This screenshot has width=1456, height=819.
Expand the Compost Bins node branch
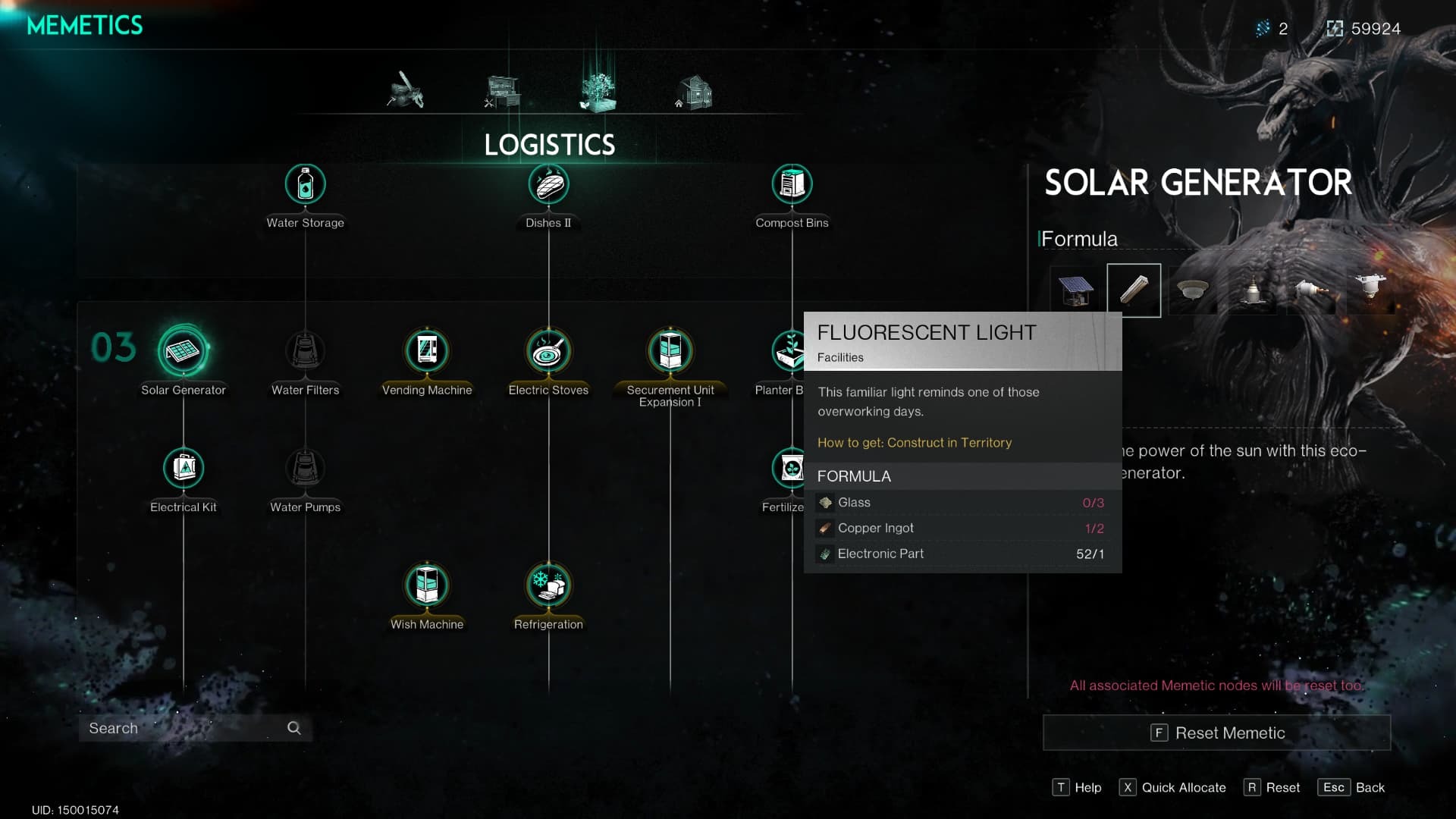791,184
